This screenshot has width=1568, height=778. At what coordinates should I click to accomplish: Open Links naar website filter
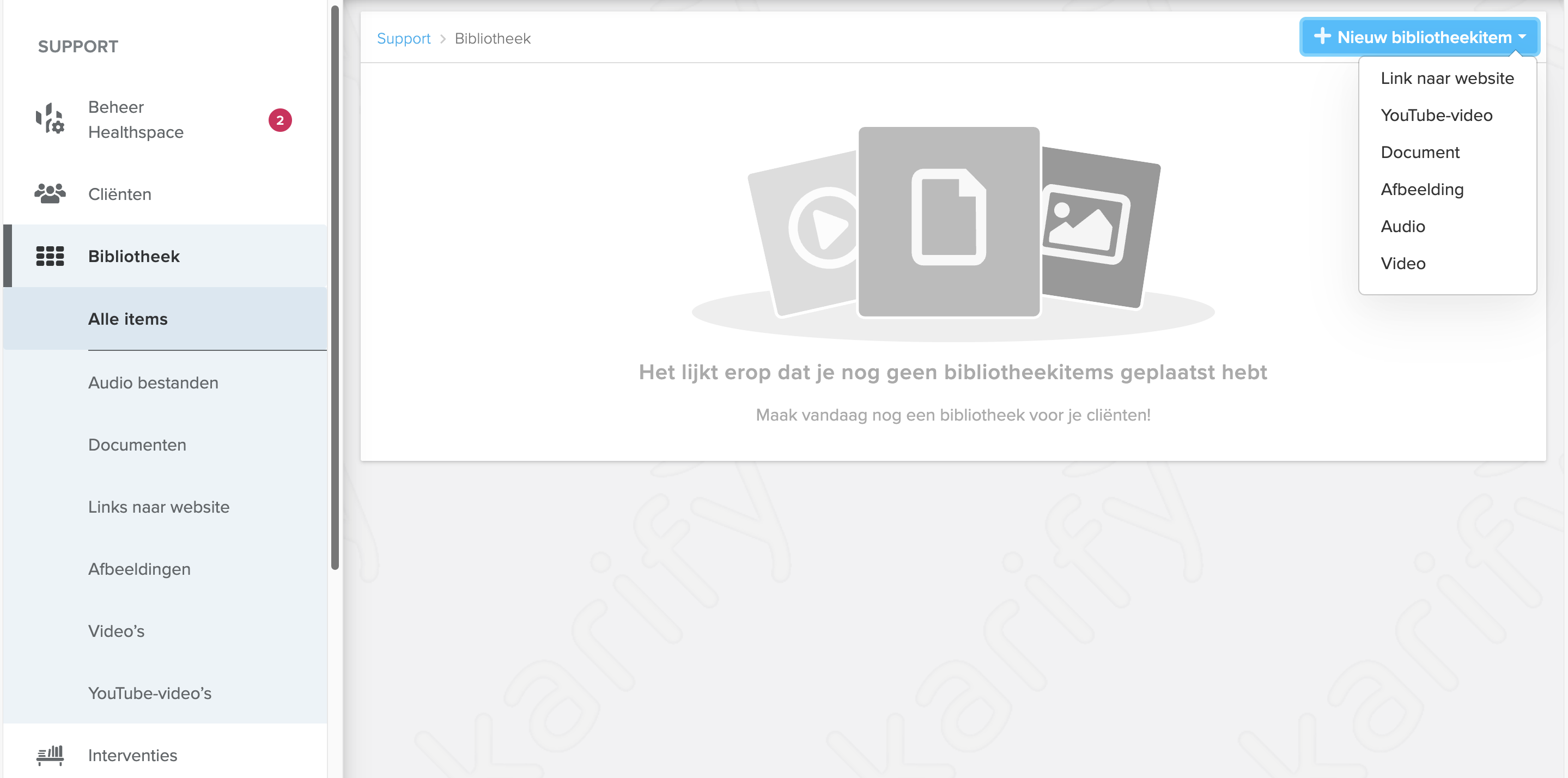click(165, 507)
